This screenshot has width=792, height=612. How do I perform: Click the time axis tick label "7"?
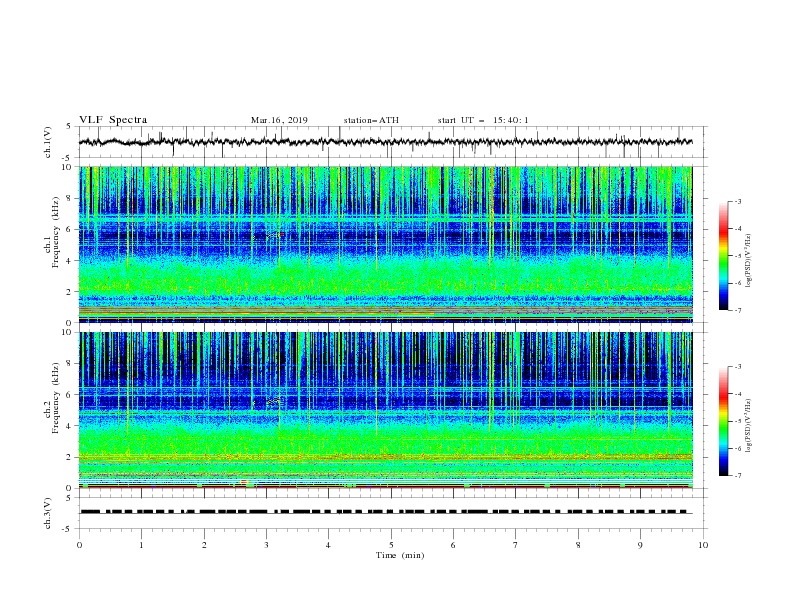[516, 545]
